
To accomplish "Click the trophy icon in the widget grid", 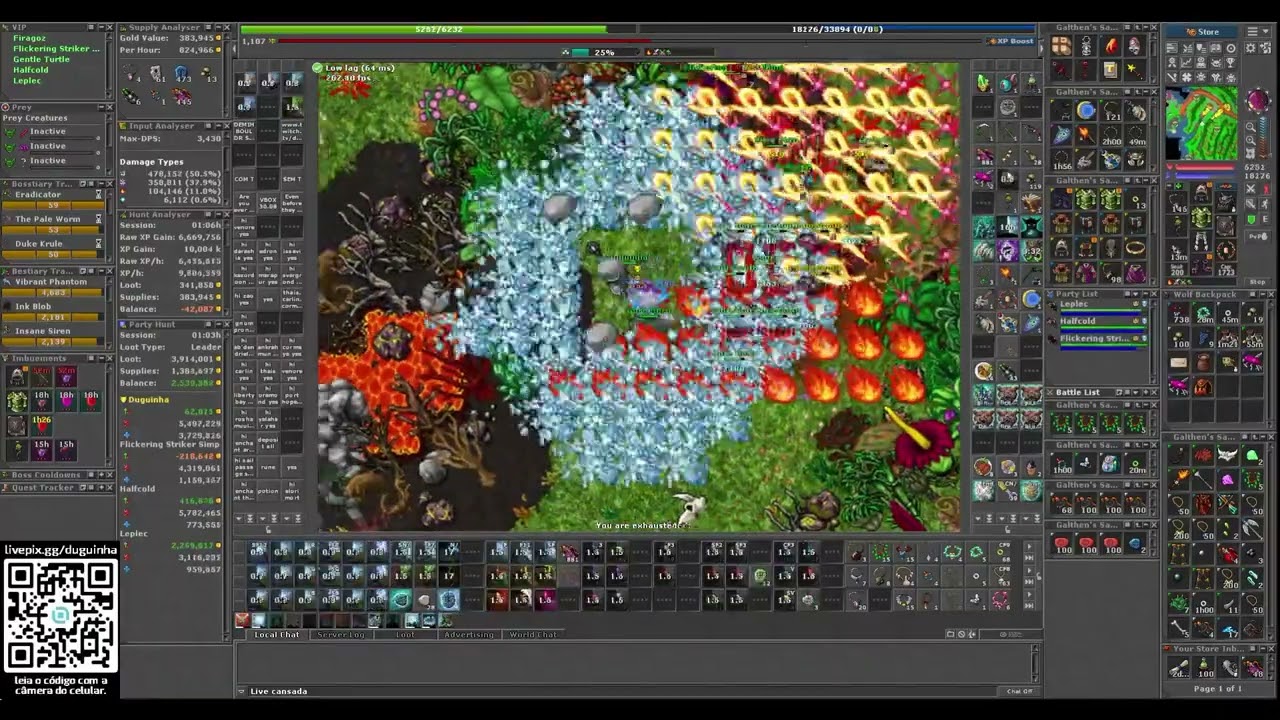I will click(x=1231, y=62).
